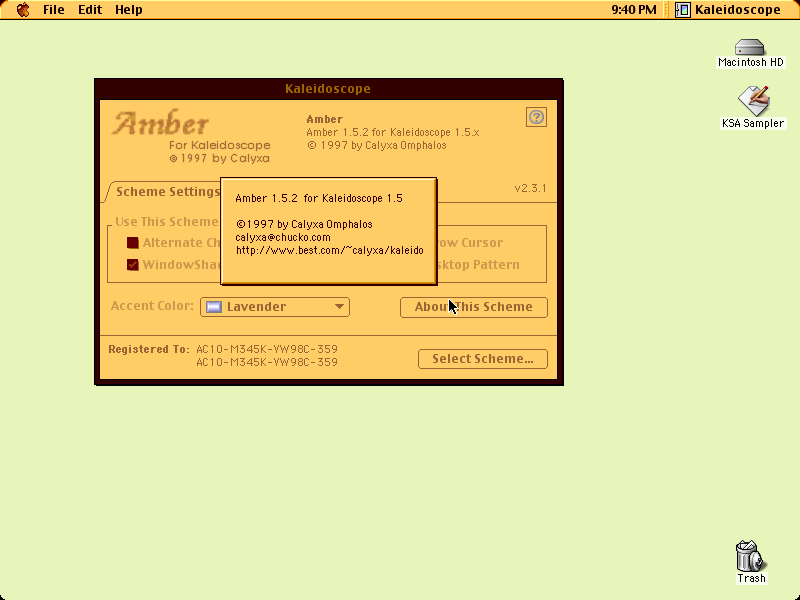Click the Amber scheme logo
The width and height of the screenshot is (800, 600).
(161, 123)
